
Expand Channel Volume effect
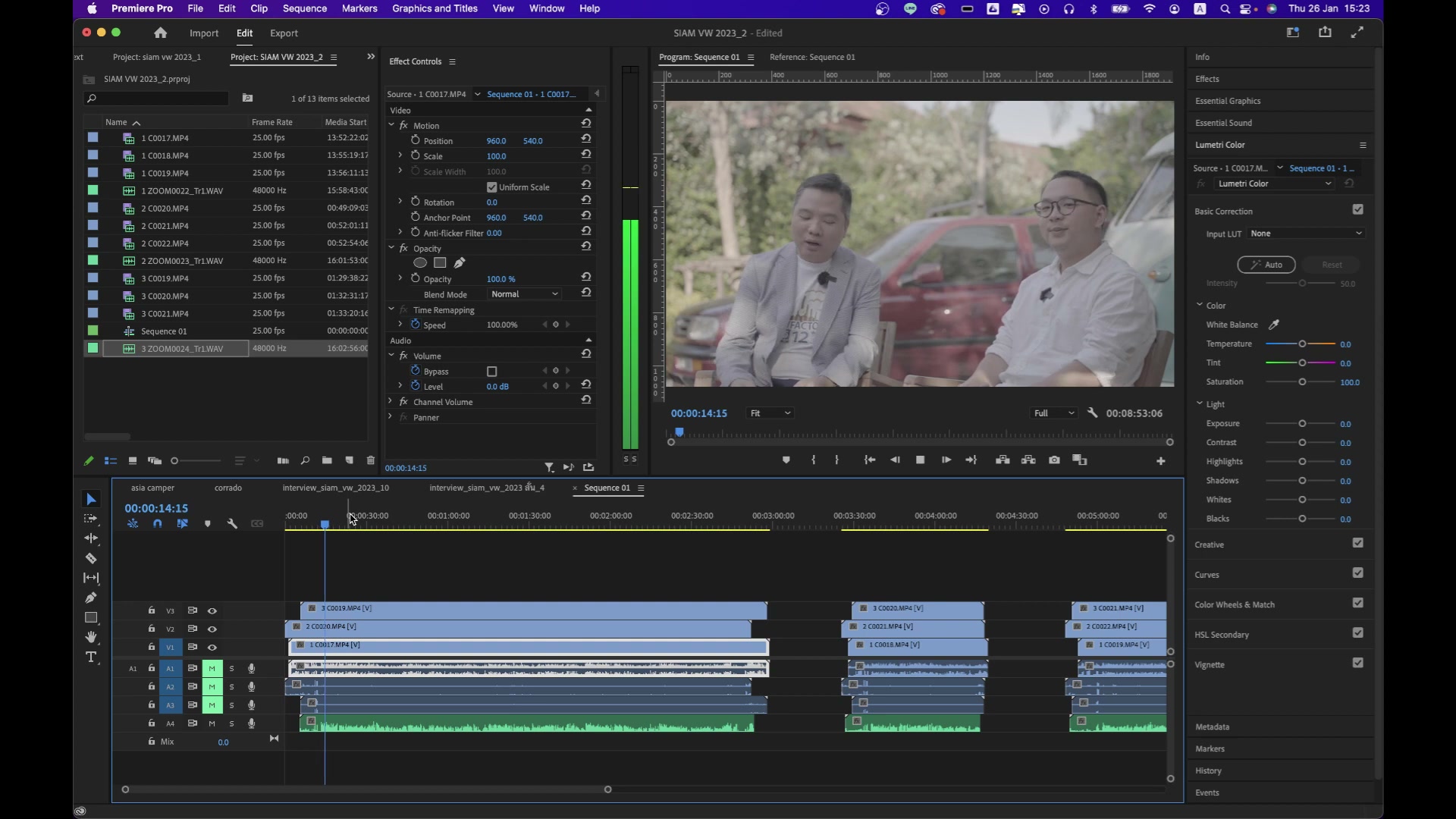391,401
